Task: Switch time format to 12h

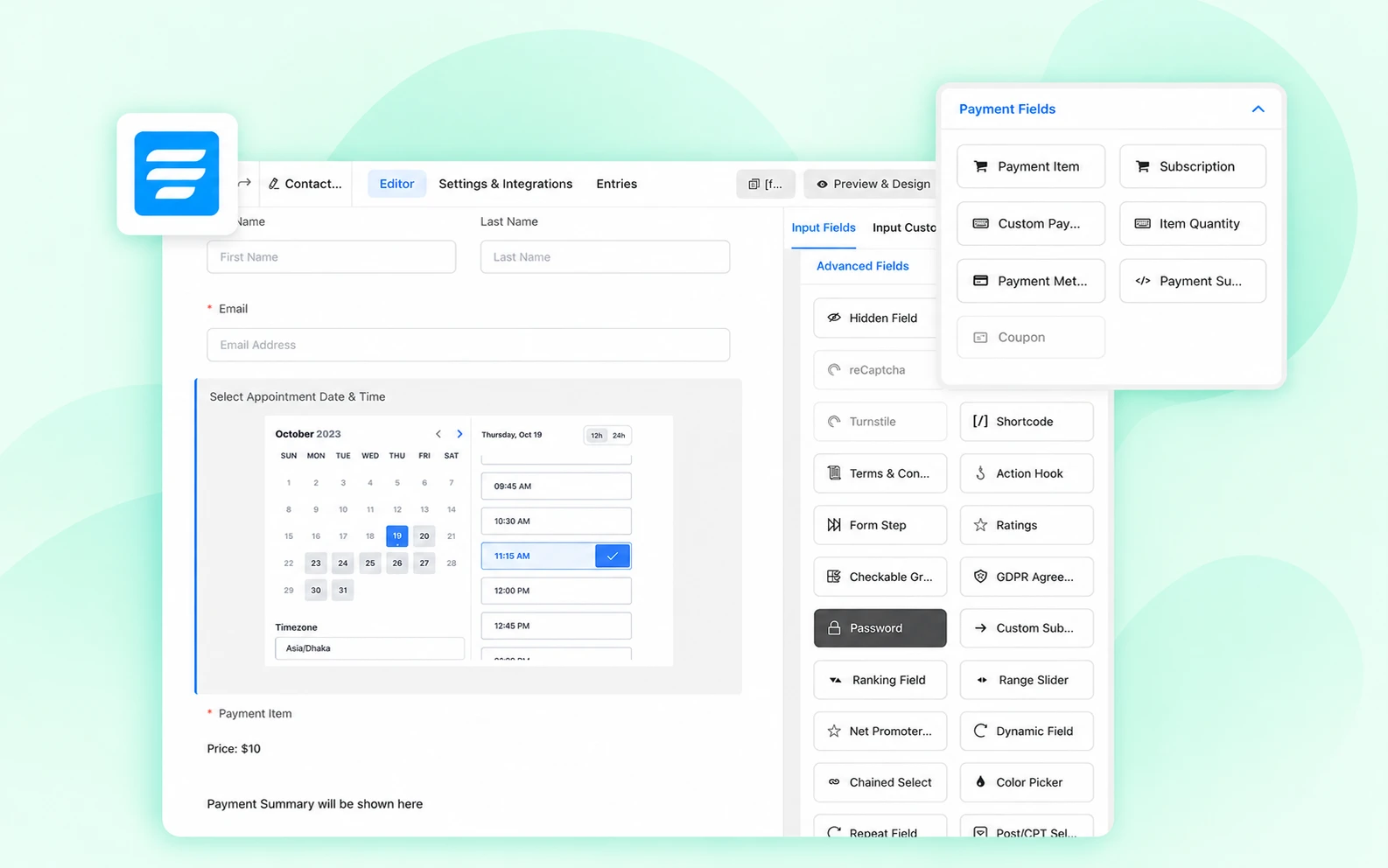Action: coord(596,435)
